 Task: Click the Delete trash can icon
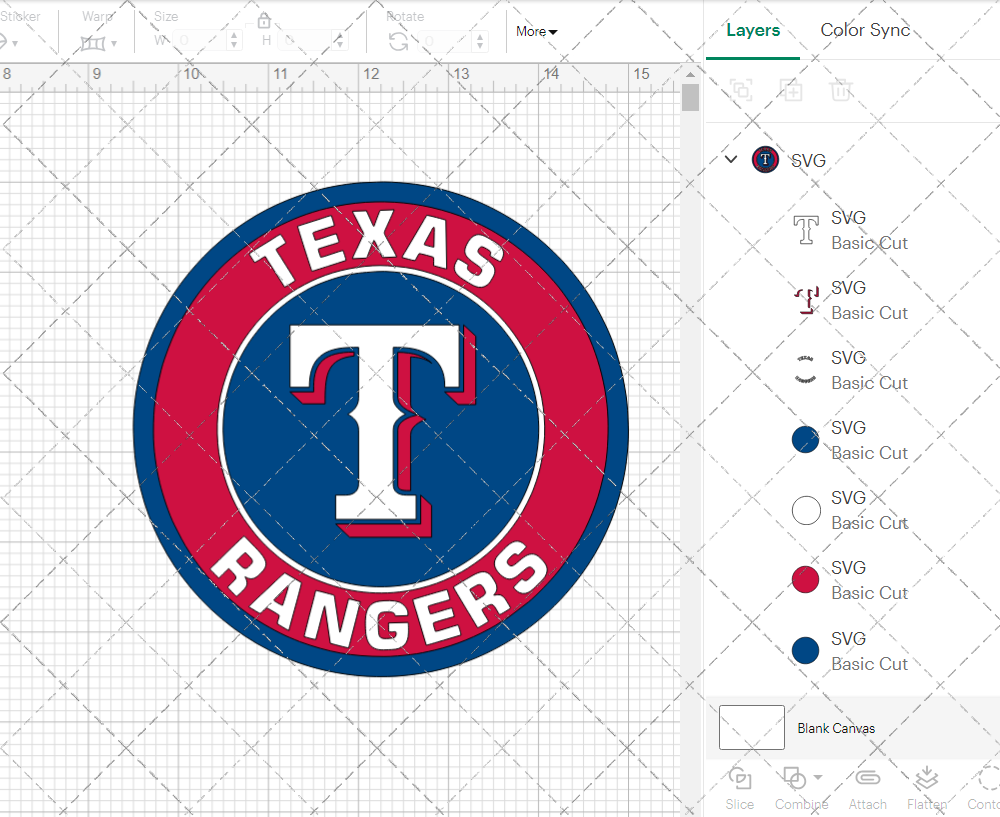click(x=841, y=91)
